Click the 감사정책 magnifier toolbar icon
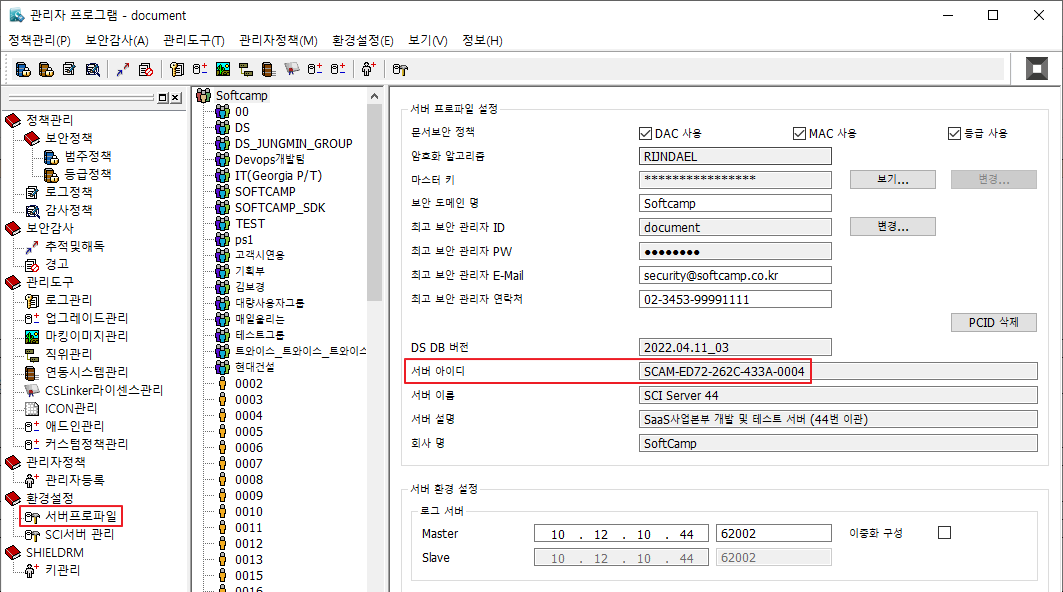The width and height of the screenshot is (1063, 592). pyautogui.click(x=92, y=69)
